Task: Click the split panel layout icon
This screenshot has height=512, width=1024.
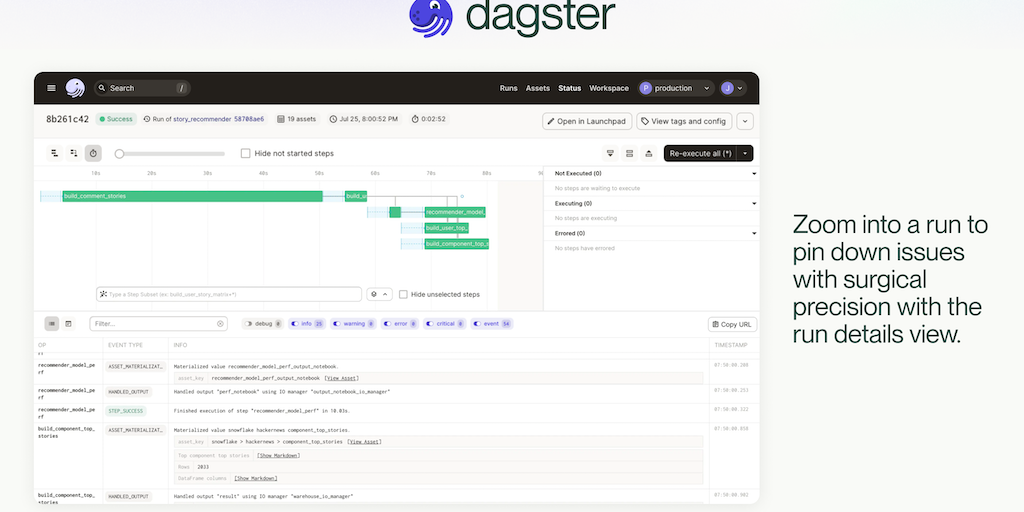Action: (x=630, y=153)
